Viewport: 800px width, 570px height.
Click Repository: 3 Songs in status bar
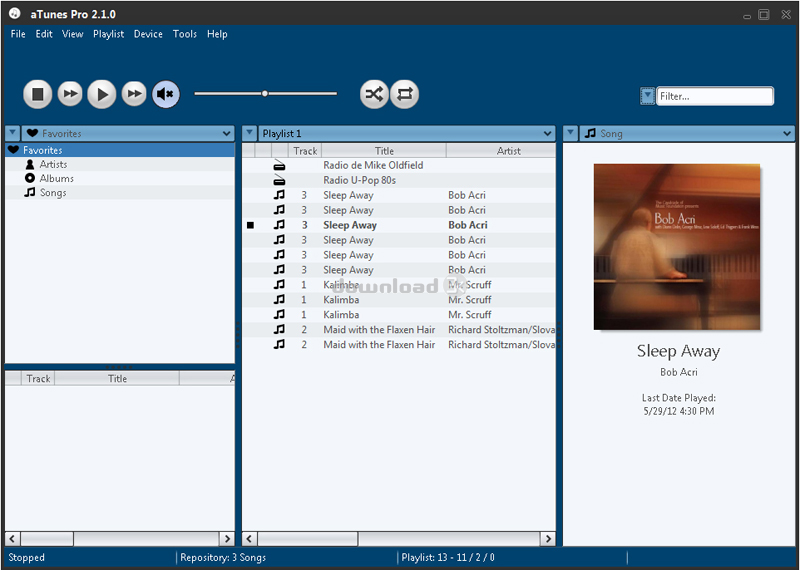(x=223, y=557)
